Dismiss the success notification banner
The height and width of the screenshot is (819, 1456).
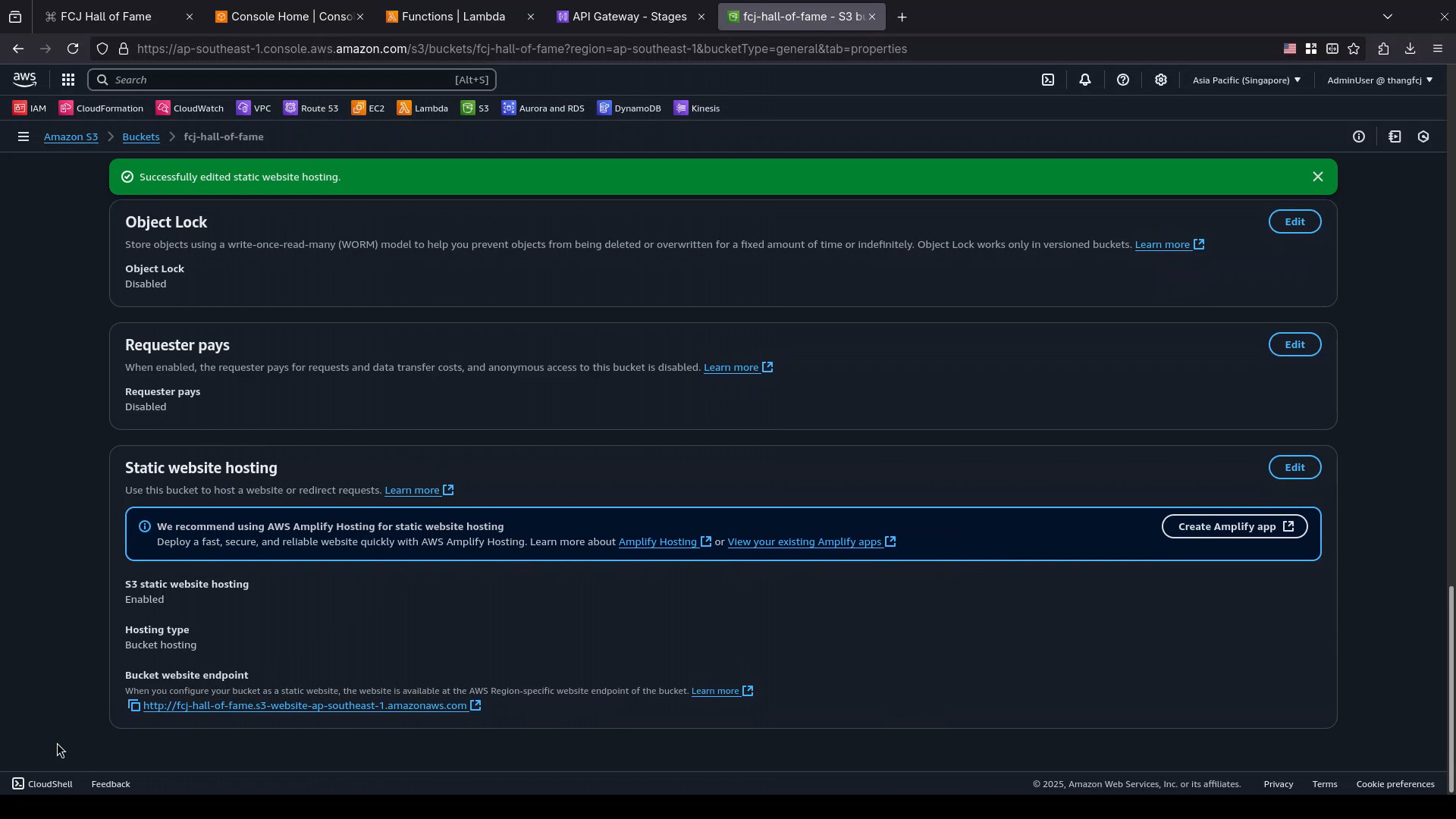[1318, 177]
